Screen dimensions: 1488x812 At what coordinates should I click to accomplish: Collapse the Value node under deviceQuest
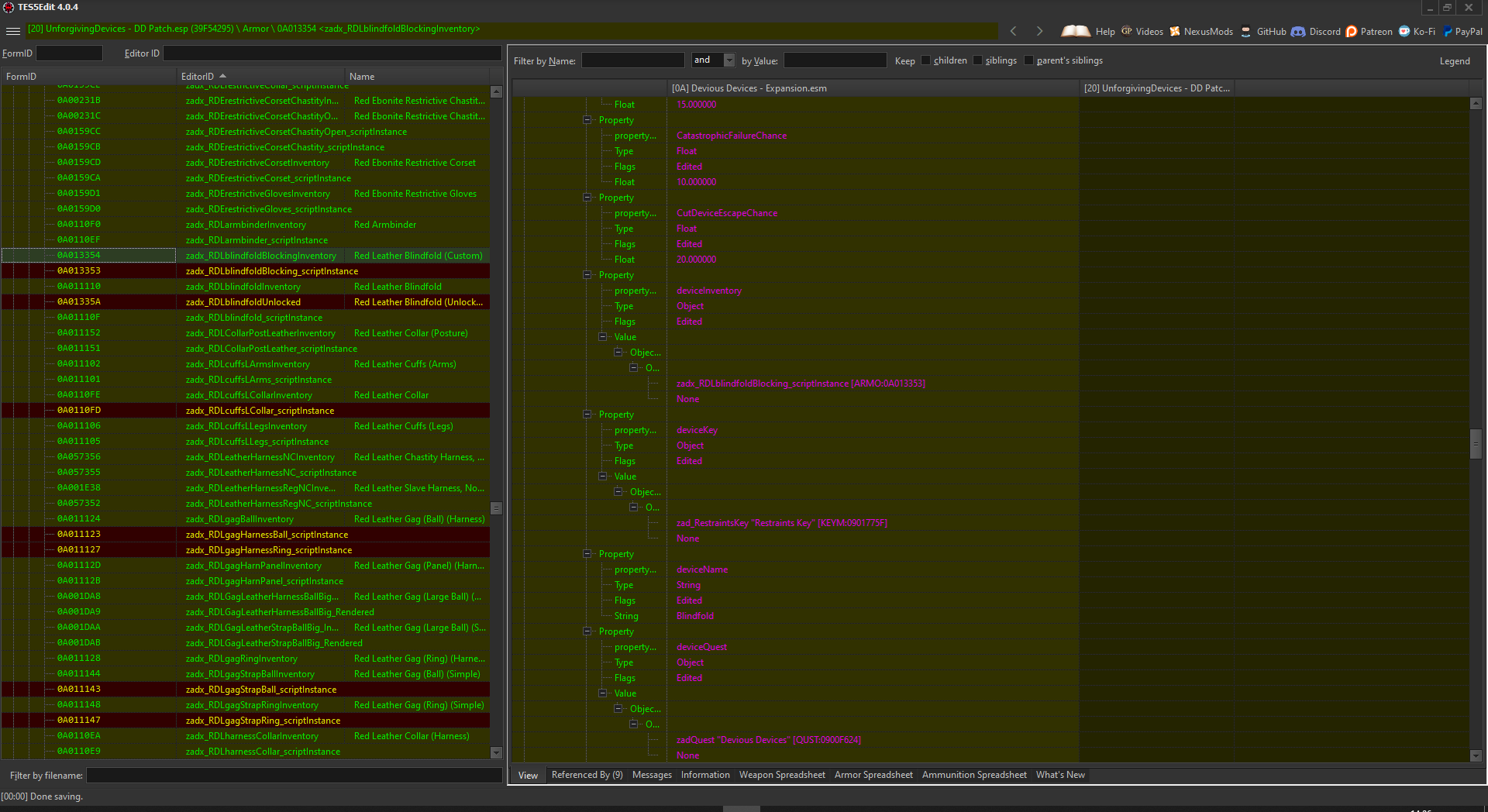pos(603,693)
